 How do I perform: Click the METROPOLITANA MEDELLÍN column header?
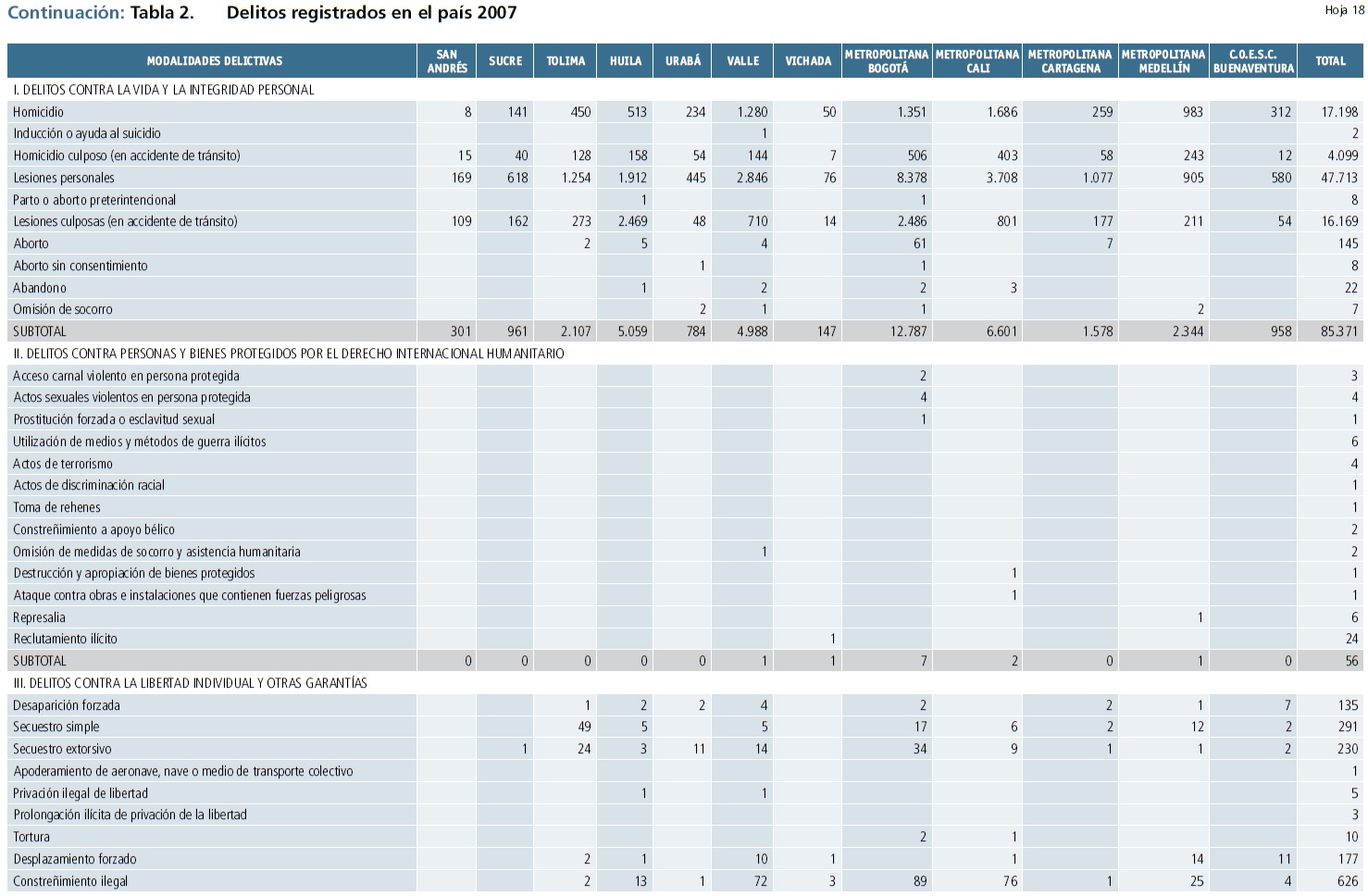click(1163, 61)
